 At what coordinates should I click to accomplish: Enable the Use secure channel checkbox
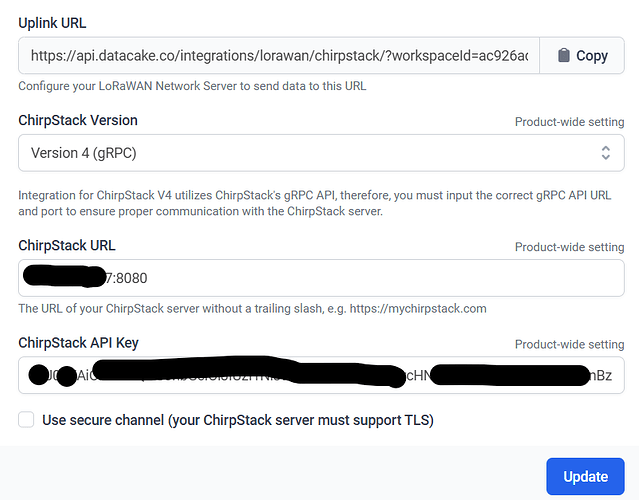[x=26, y=420]
